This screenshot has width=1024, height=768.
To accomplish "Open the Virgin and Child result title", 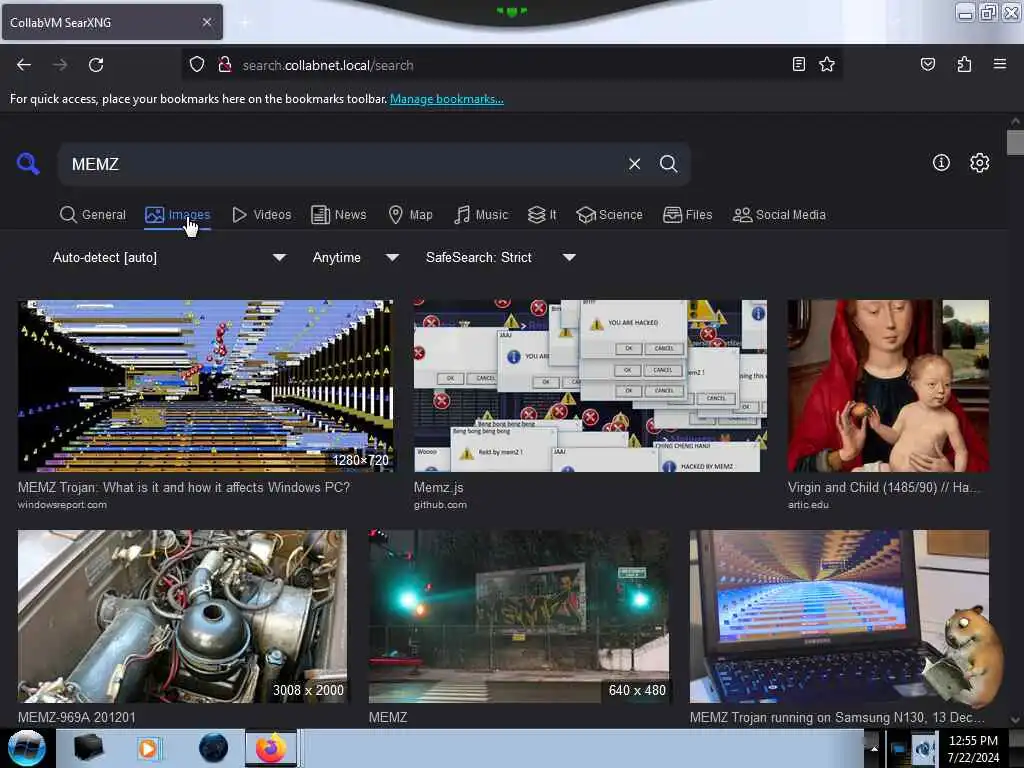I will (884, 488).
